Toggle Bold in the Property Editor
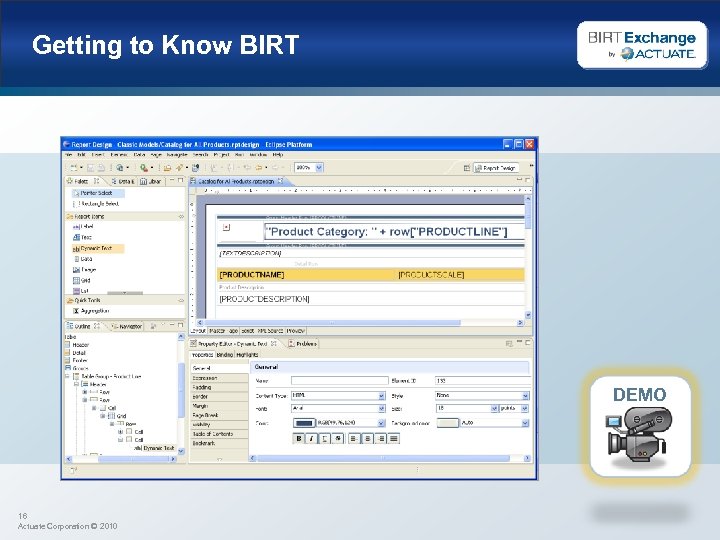 pos(299,439)
